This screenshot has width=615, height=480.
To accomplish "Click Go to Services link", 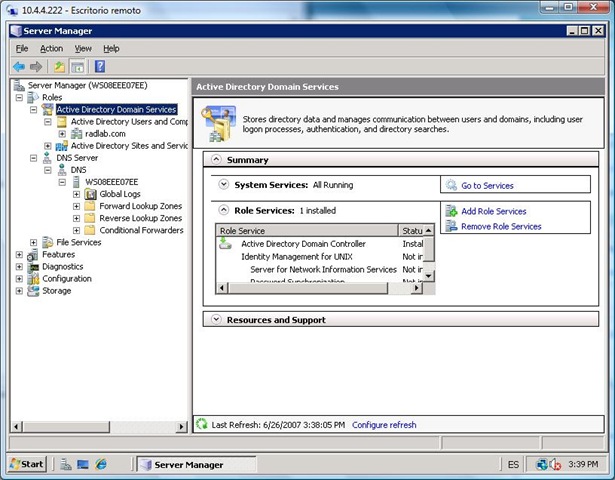I will pyautogui.click(x=487, y=185).
